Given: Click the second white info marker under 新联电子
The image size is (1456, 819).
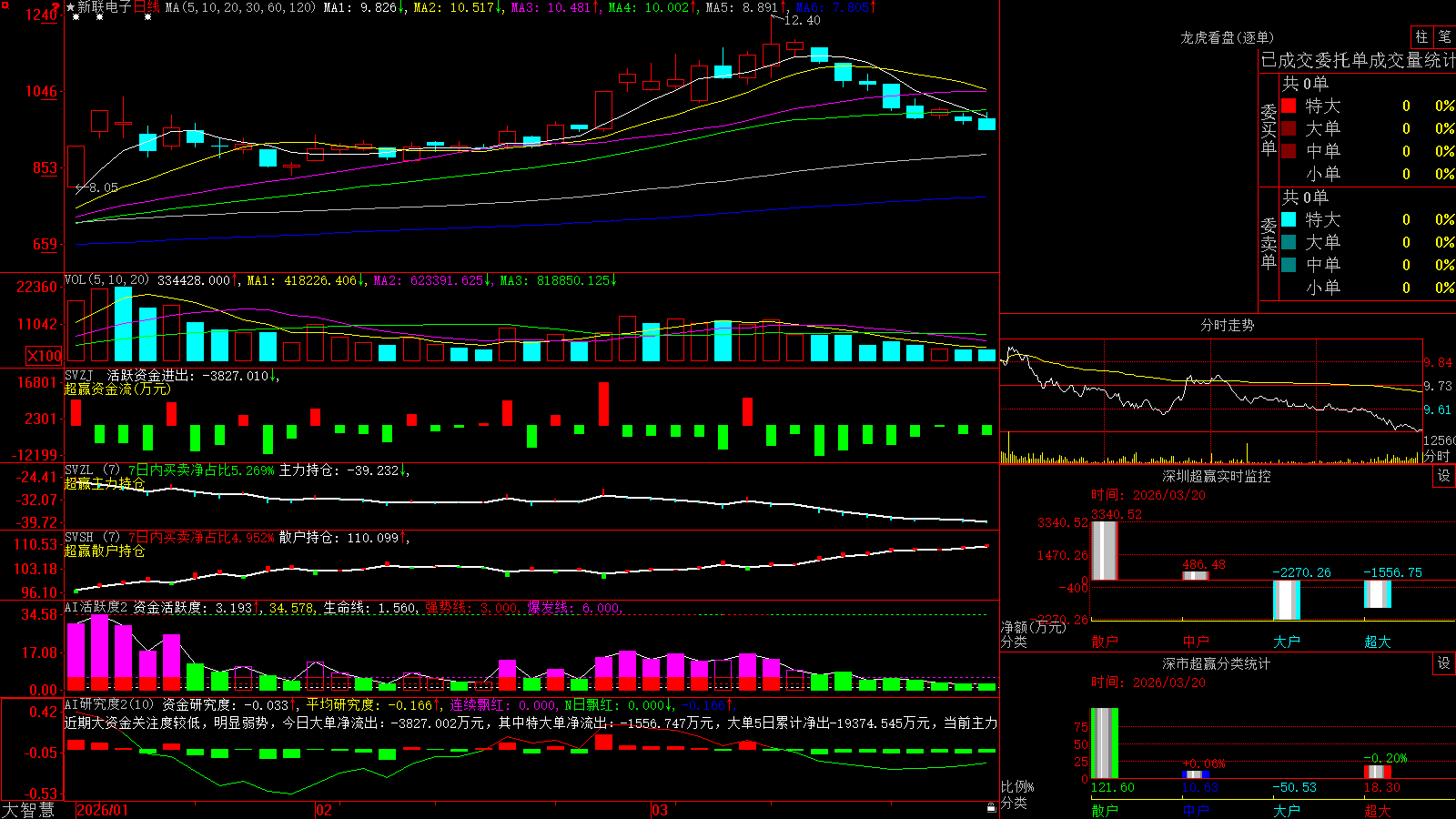Looking at the screenshot, I should coord(99,17).
